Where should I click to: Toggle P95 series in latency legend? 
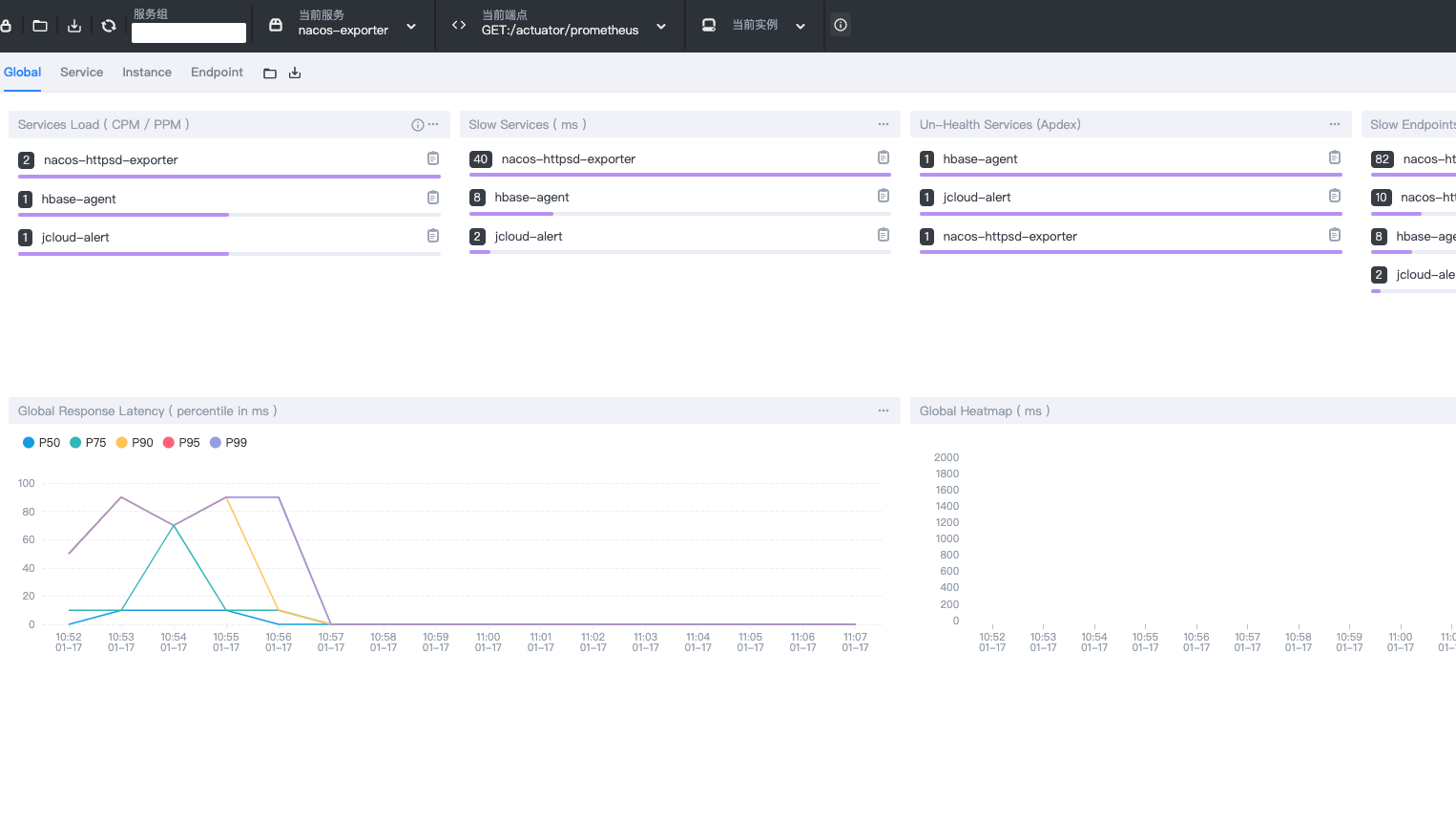181,443
